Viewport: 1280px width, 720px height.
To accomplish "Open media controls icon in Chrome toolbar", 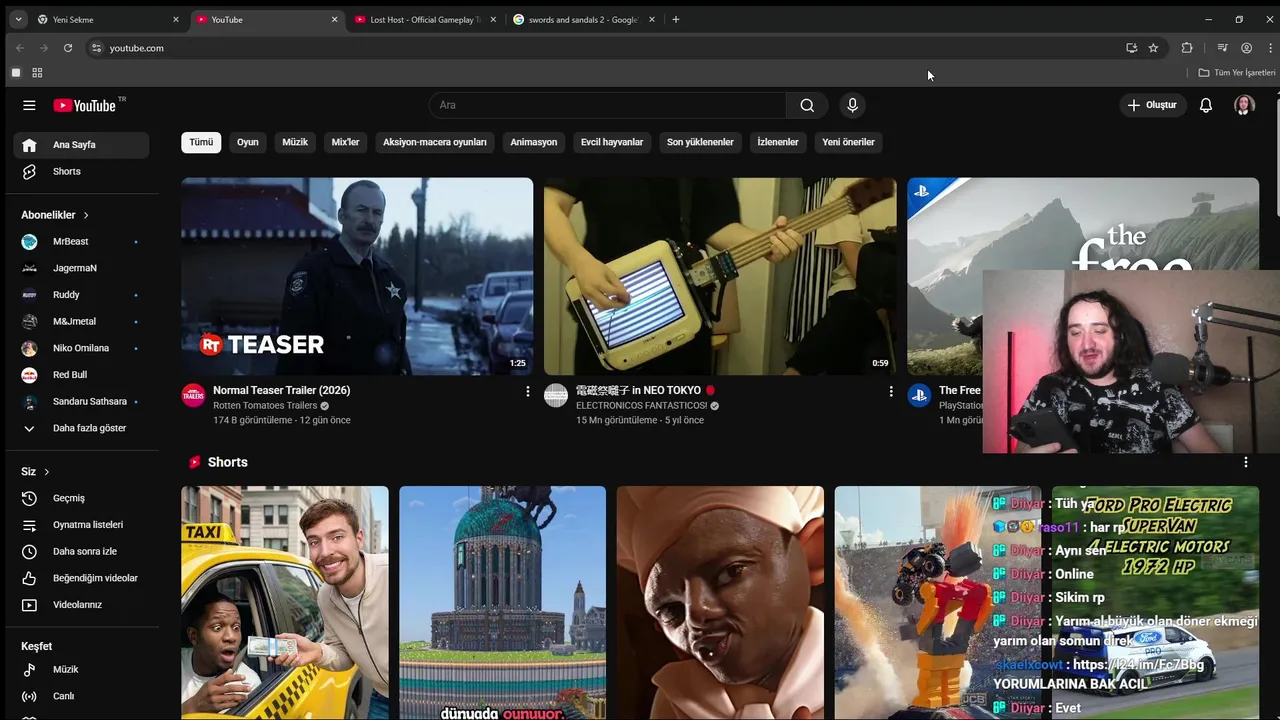I will click(1222, 48).
